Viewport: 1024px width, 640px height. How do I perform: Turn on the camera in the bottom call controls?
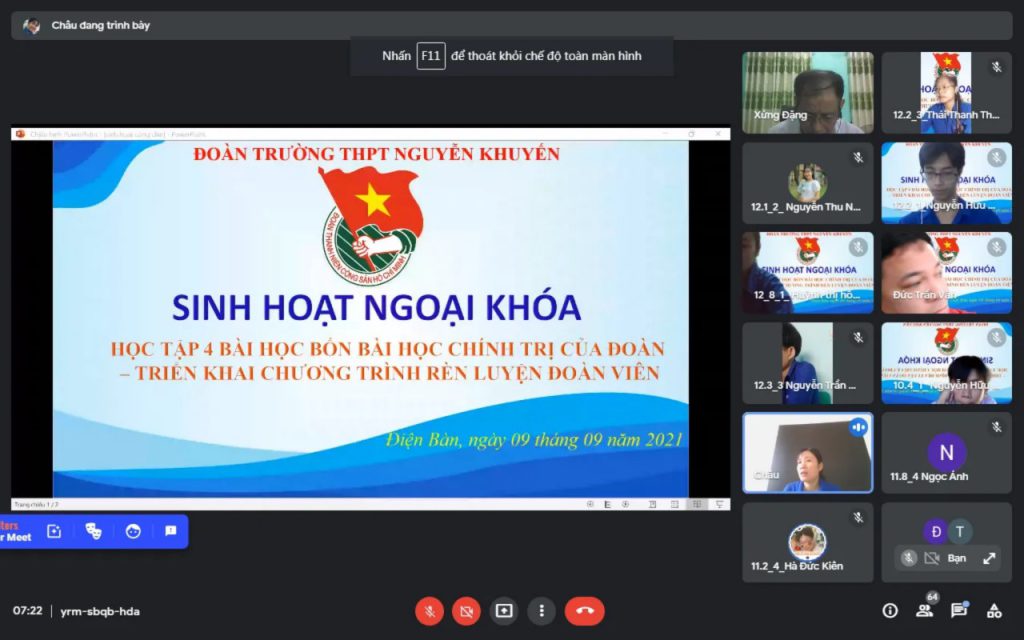click(466, 611)
